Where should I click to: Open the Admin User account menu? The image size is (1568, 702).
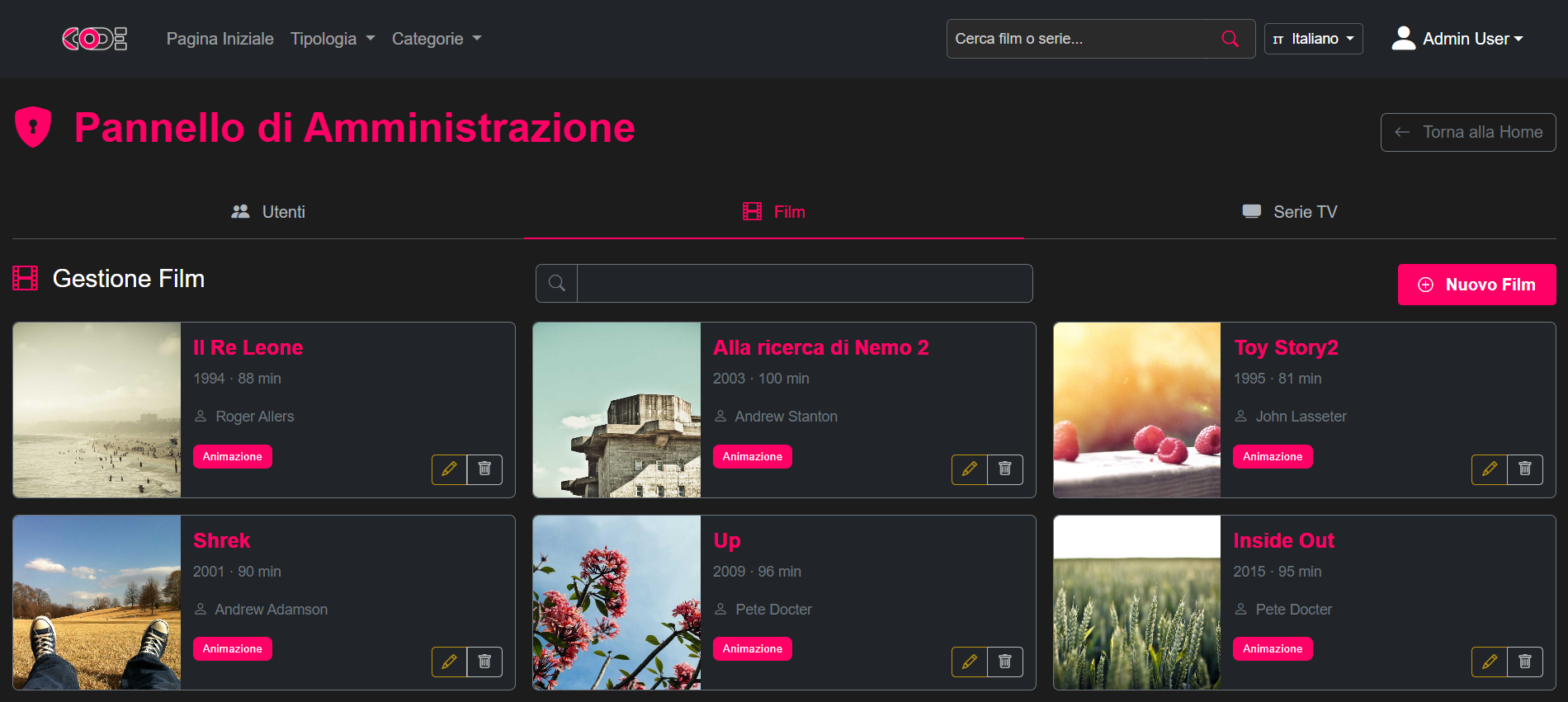click(1457, 39)
